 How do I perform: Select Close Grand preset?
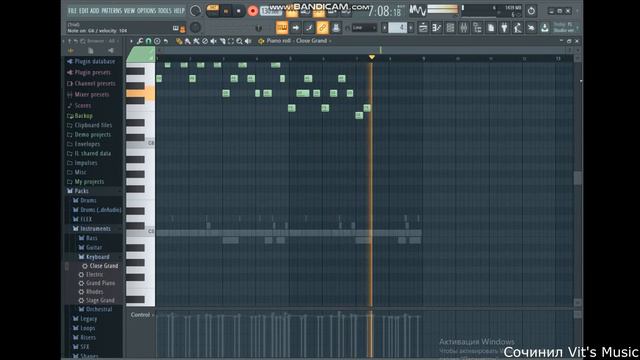[x=104, y=266]
